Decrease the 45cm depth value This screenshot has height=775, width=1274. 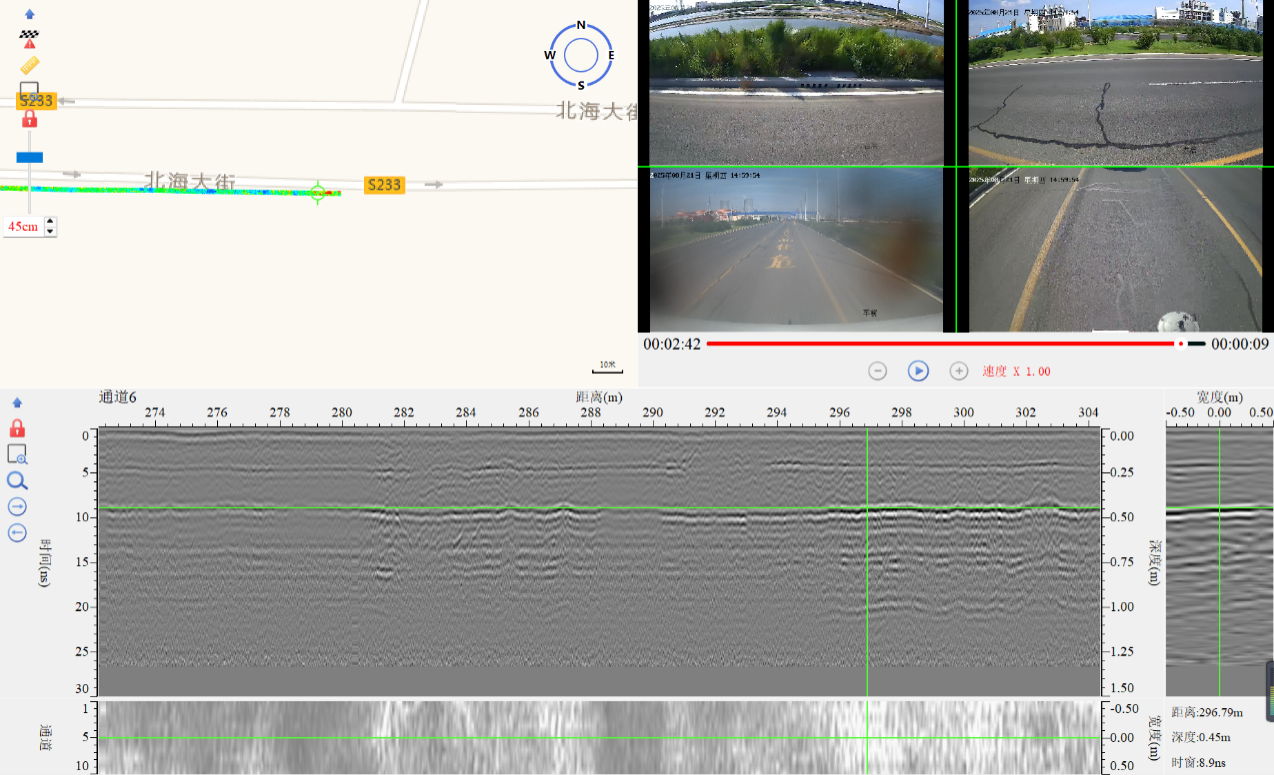51,232
